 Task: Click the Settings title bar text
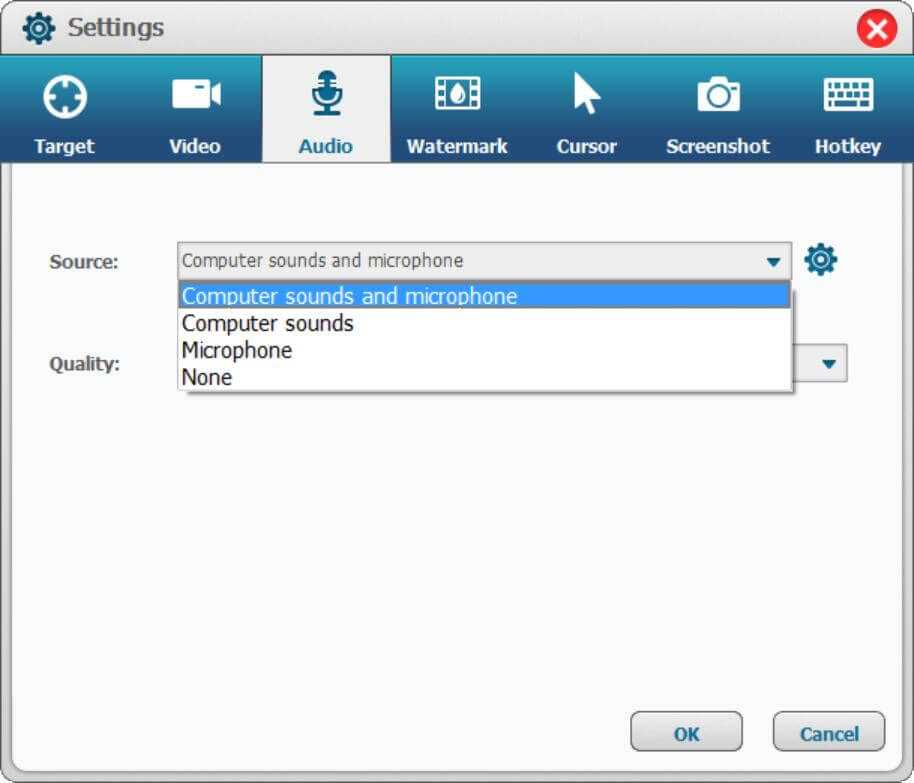116,28
